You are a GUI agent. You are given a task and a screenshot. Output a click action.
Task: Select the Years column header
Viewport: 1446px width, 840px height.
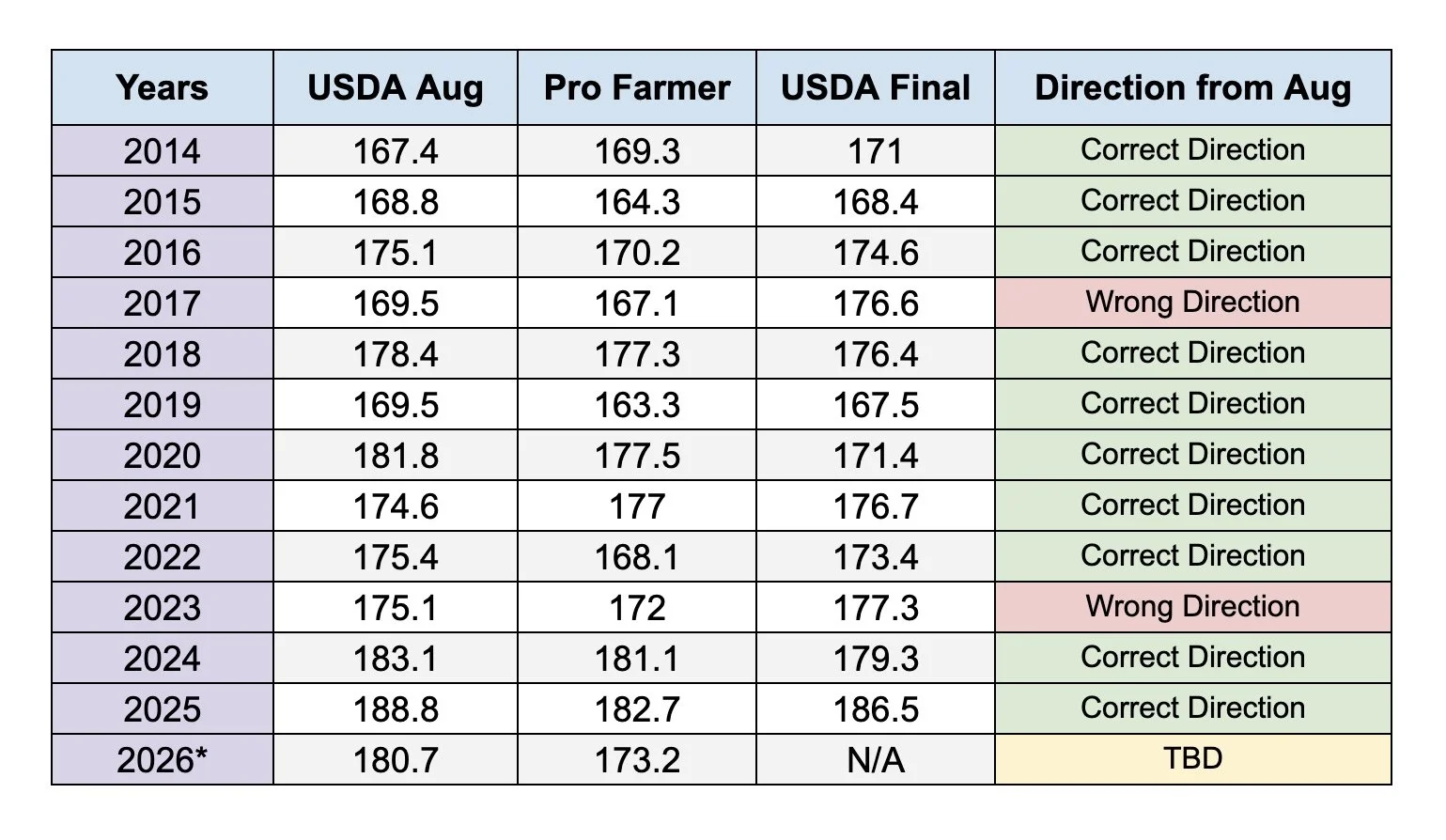[163, 87]
